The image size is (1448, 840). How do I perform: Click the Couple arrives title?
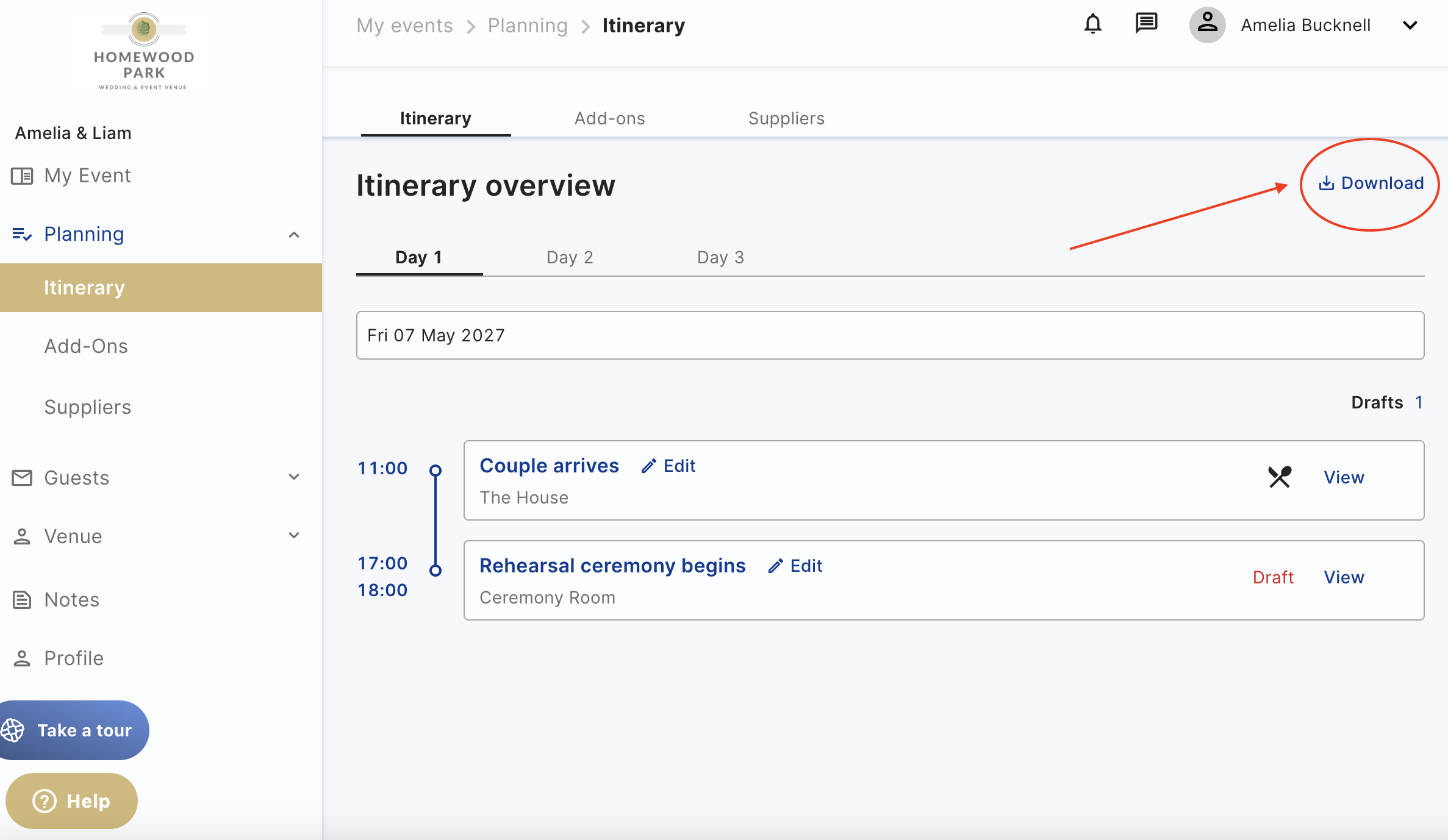(549, 466)
